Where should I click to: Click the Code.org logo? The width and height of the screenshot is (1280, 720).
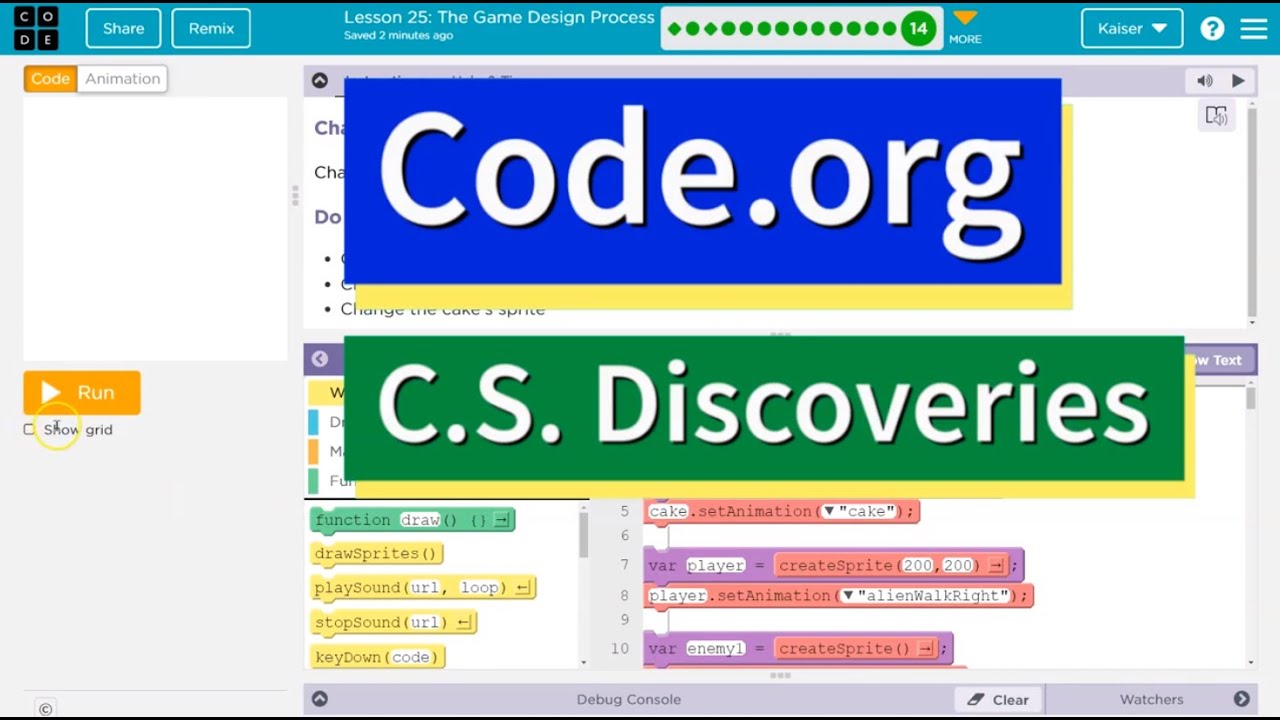36,28
